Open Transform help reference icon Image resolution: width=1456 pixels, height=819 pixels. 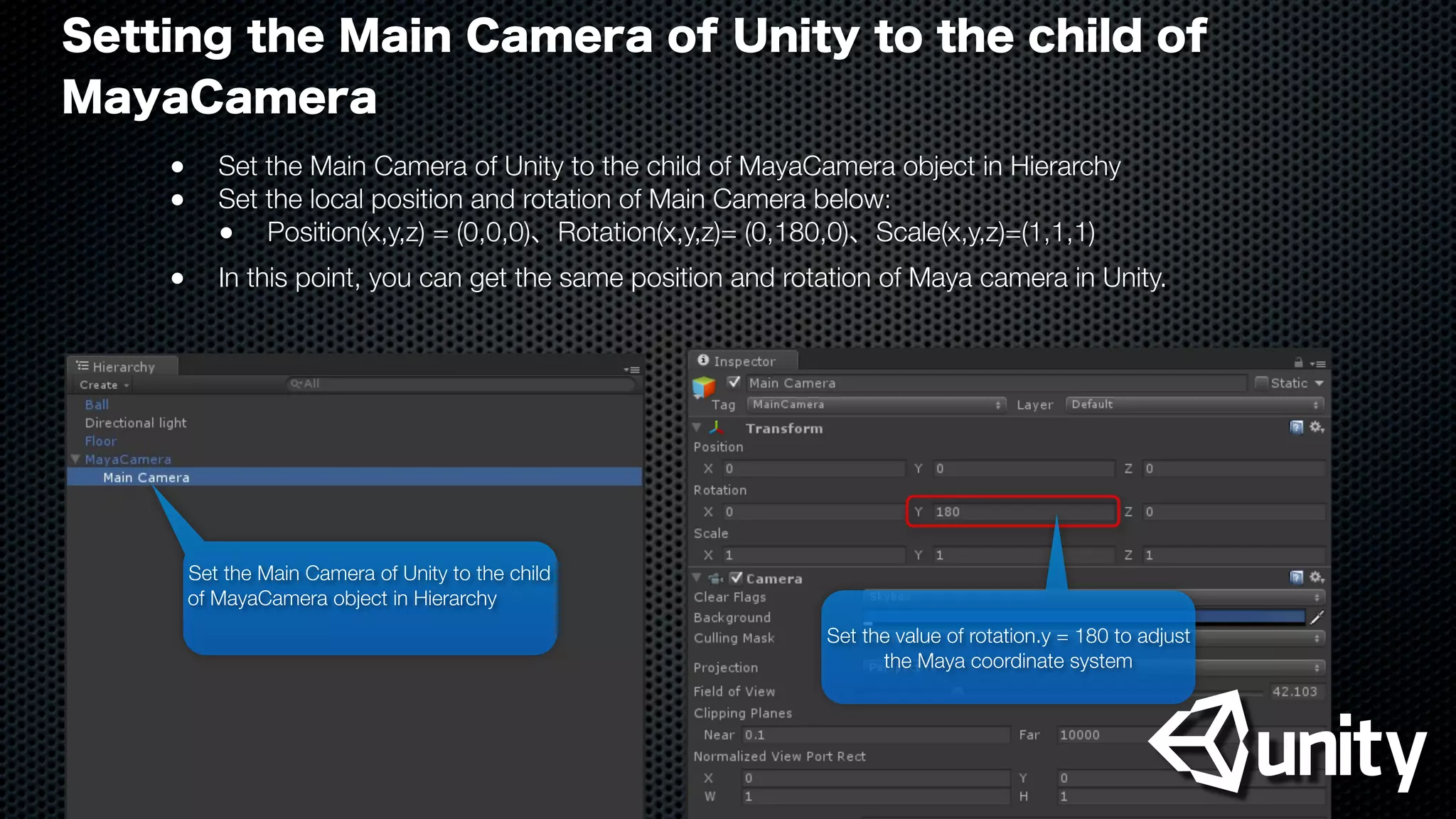pos(1296,427)
